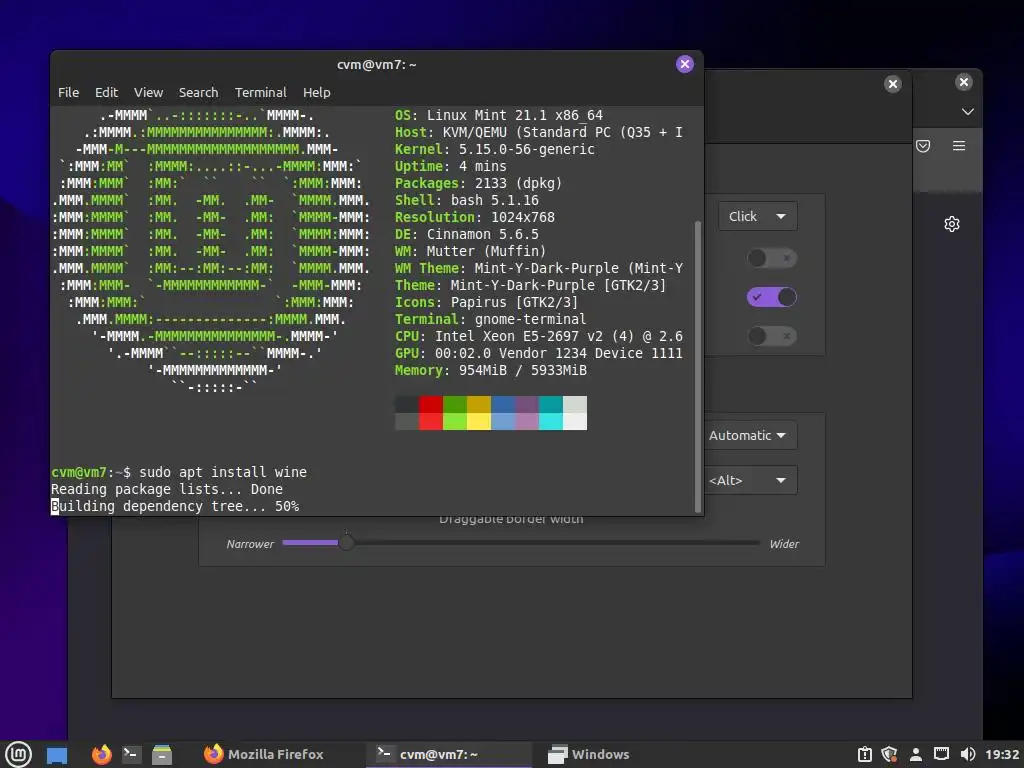Click the 'sudo apt install wine' command text
Viewport: 1024px width, 768px height.
223,472
